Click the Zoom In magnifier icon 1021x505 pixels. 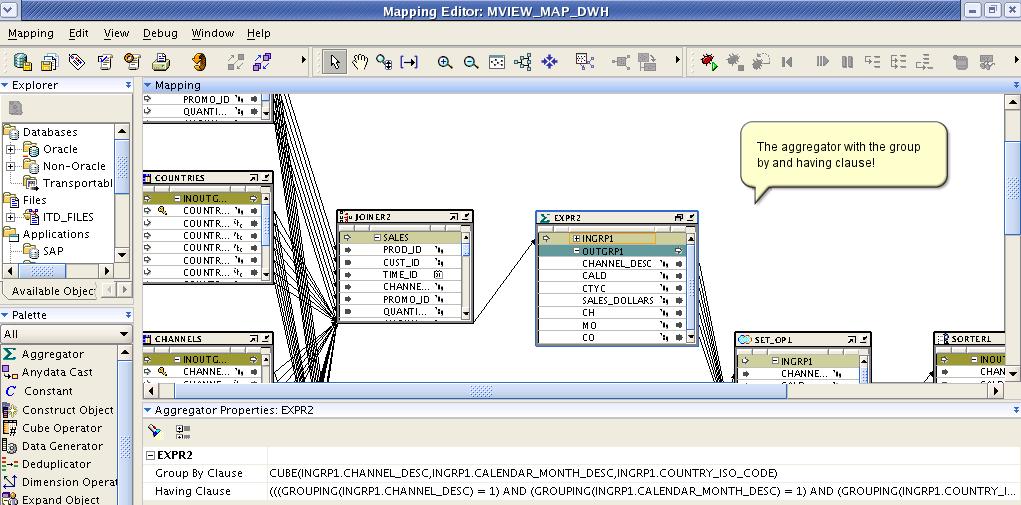[x=445, y=62]
